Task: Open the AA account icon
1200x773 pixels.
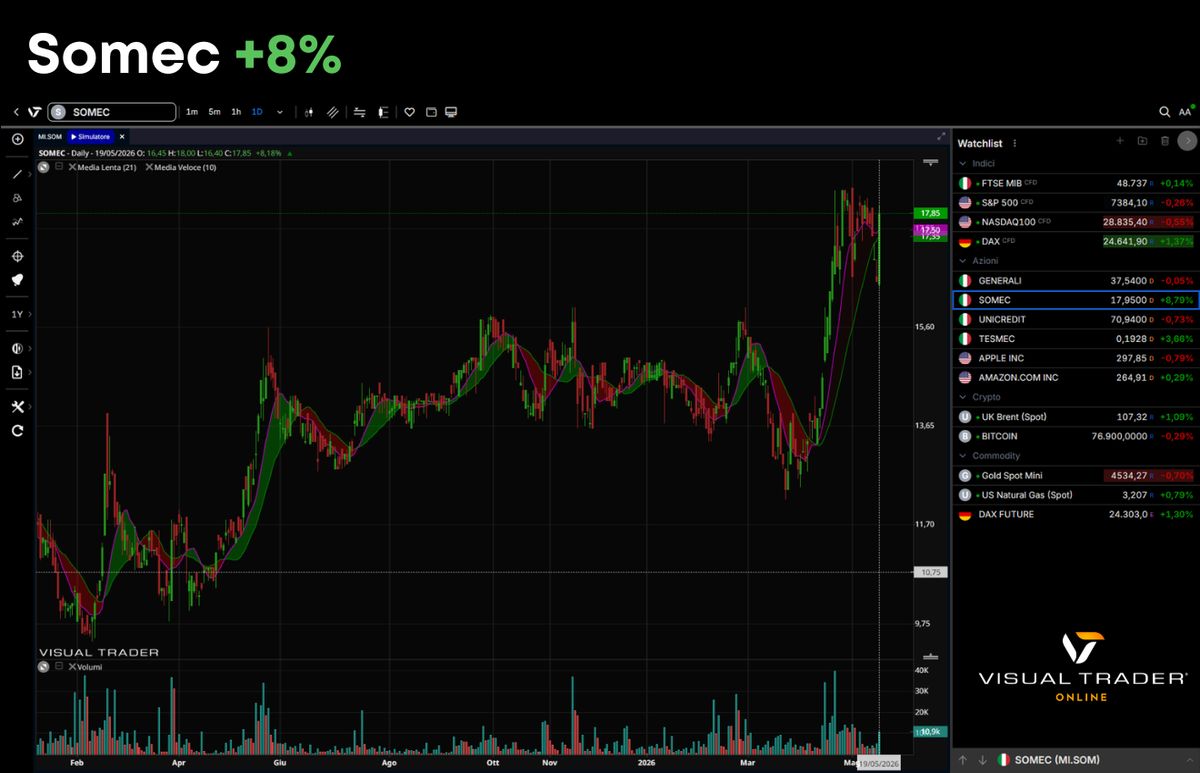Action: [x=1186, y=112]
